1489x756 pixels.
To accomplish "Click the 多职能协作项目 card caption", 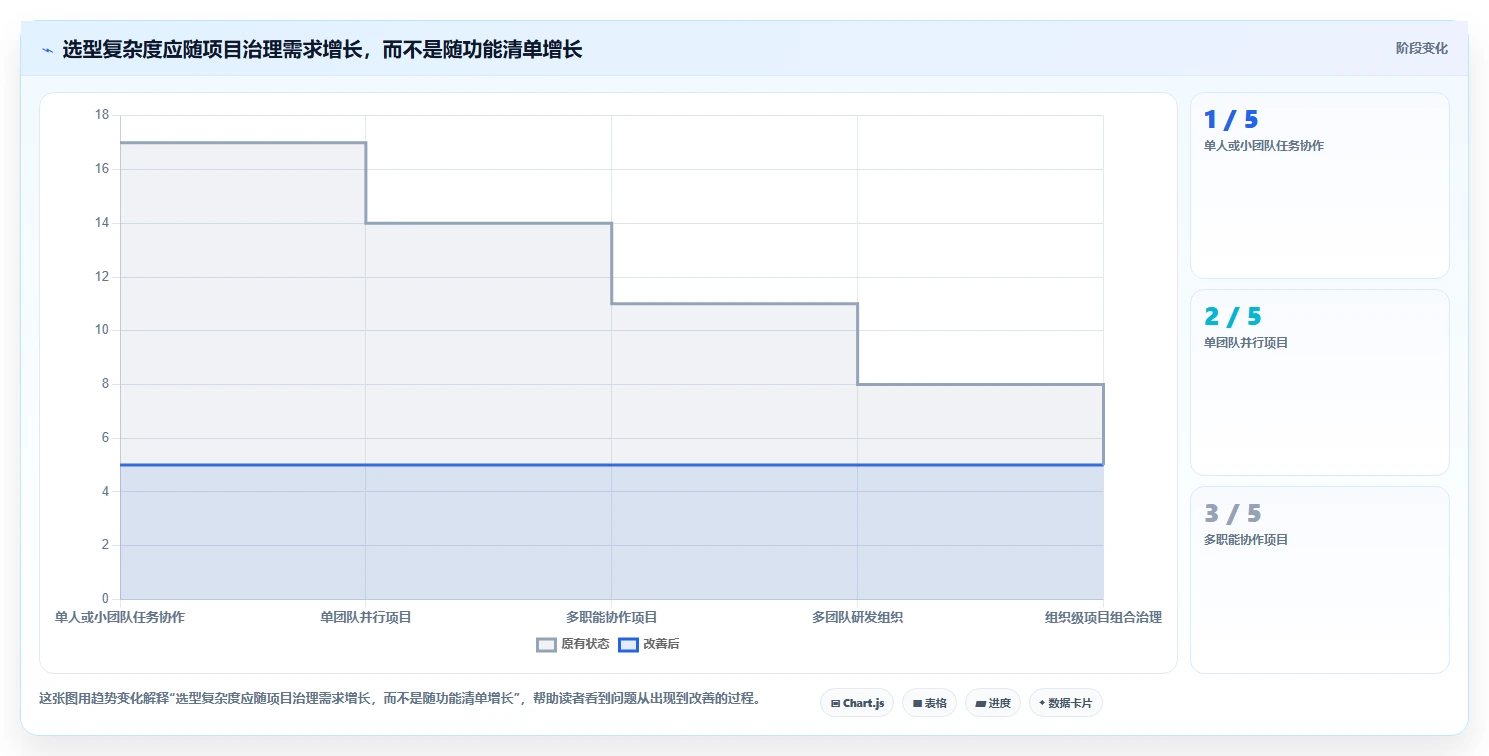I will [x=1246, y=540].
